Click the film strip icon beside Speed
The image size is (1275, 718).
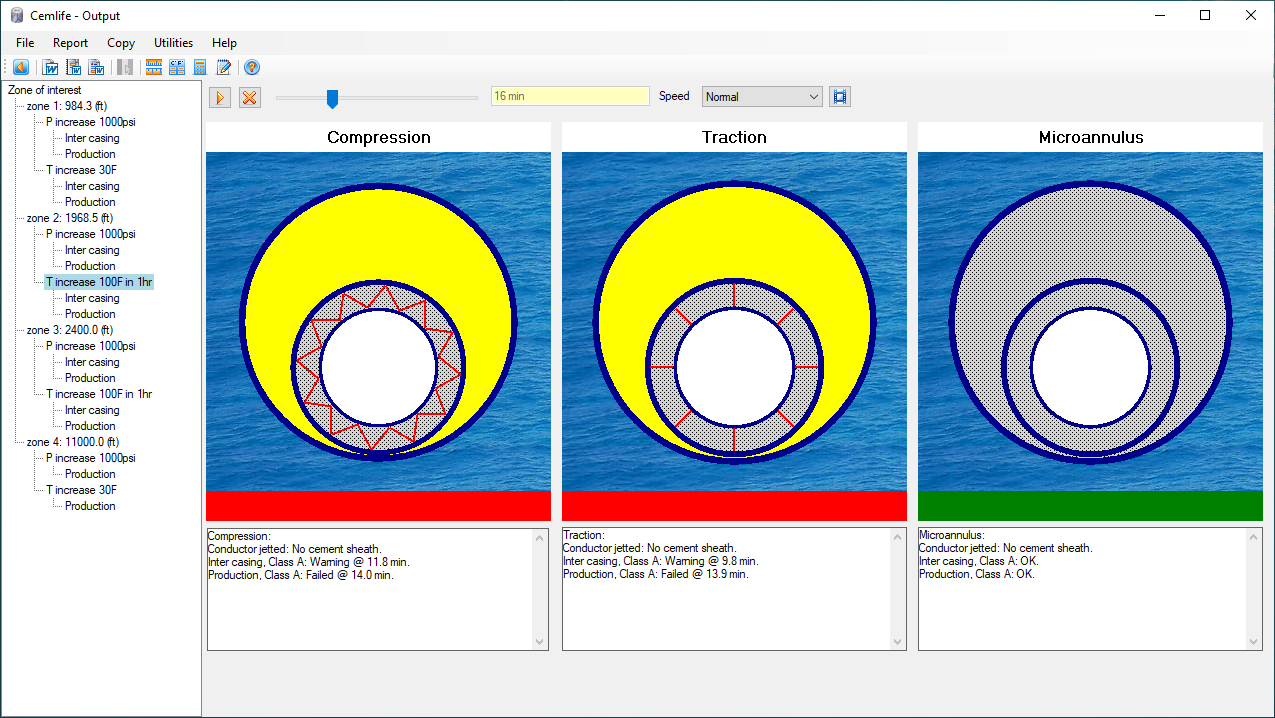(840, 97)
